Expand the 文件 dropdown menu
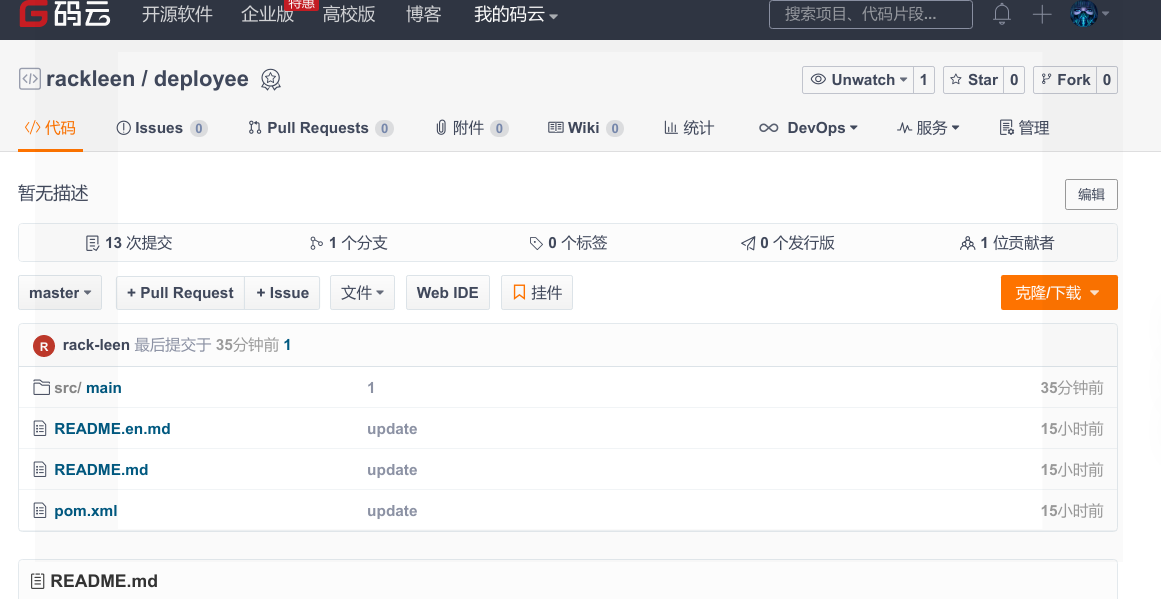Viewport: 1161px width, 599px height. [x=362, y=293]
